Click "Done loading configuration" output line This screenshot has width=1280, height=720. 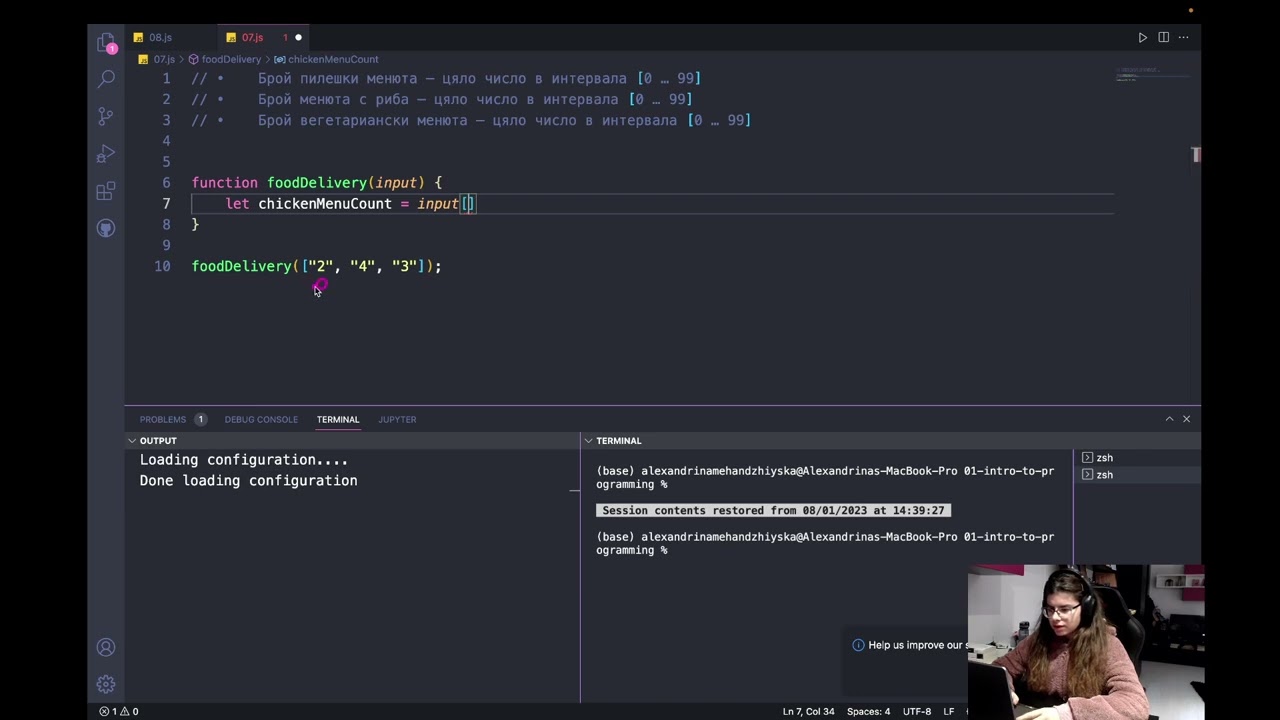[248, 481]
